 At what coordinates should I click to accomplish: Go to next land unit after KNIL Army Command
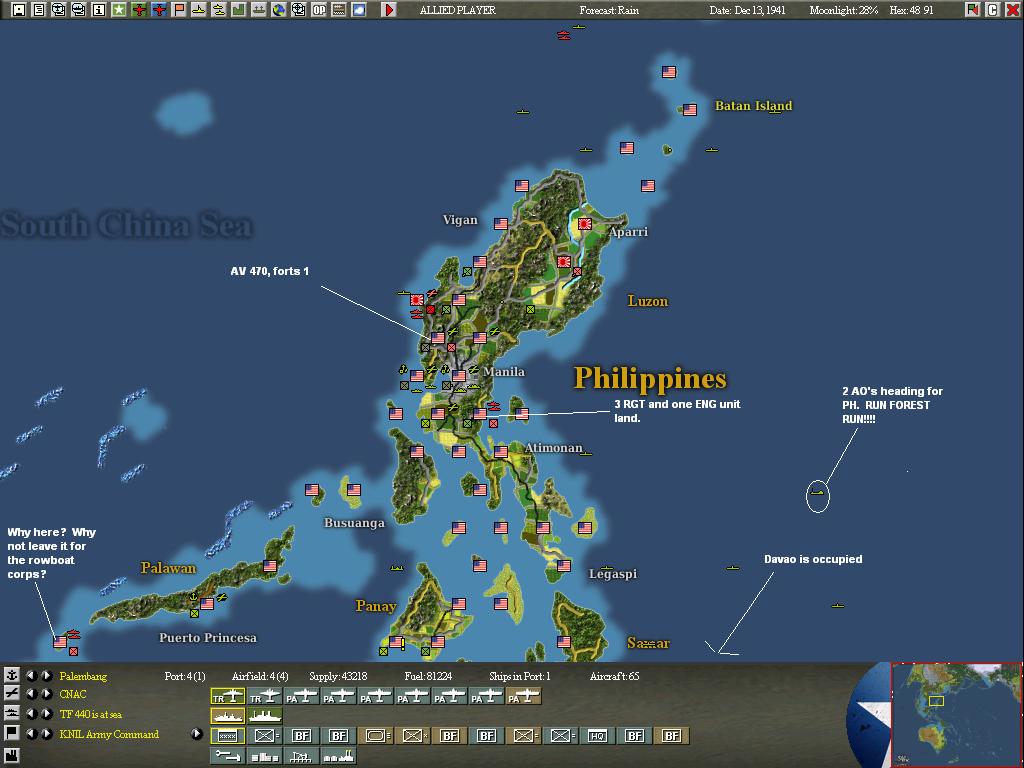[46, 733]
